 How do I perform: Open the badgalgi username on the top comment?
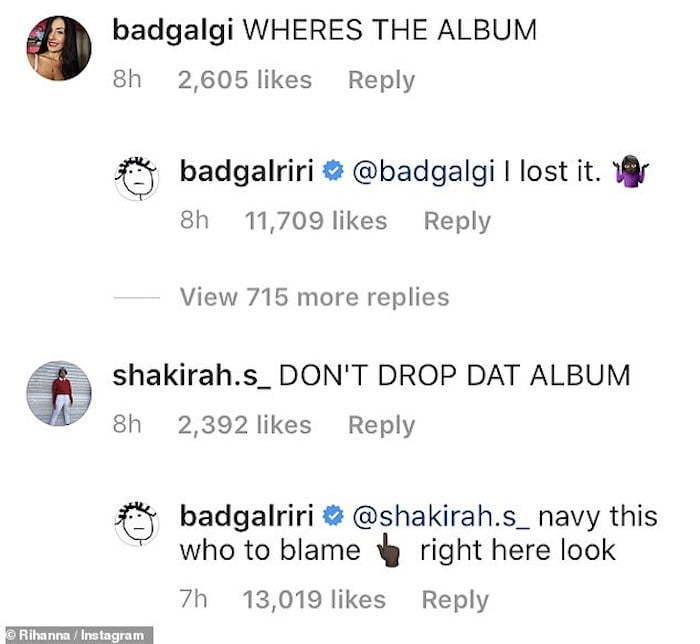pyautogui.click(x=173, y=31)
